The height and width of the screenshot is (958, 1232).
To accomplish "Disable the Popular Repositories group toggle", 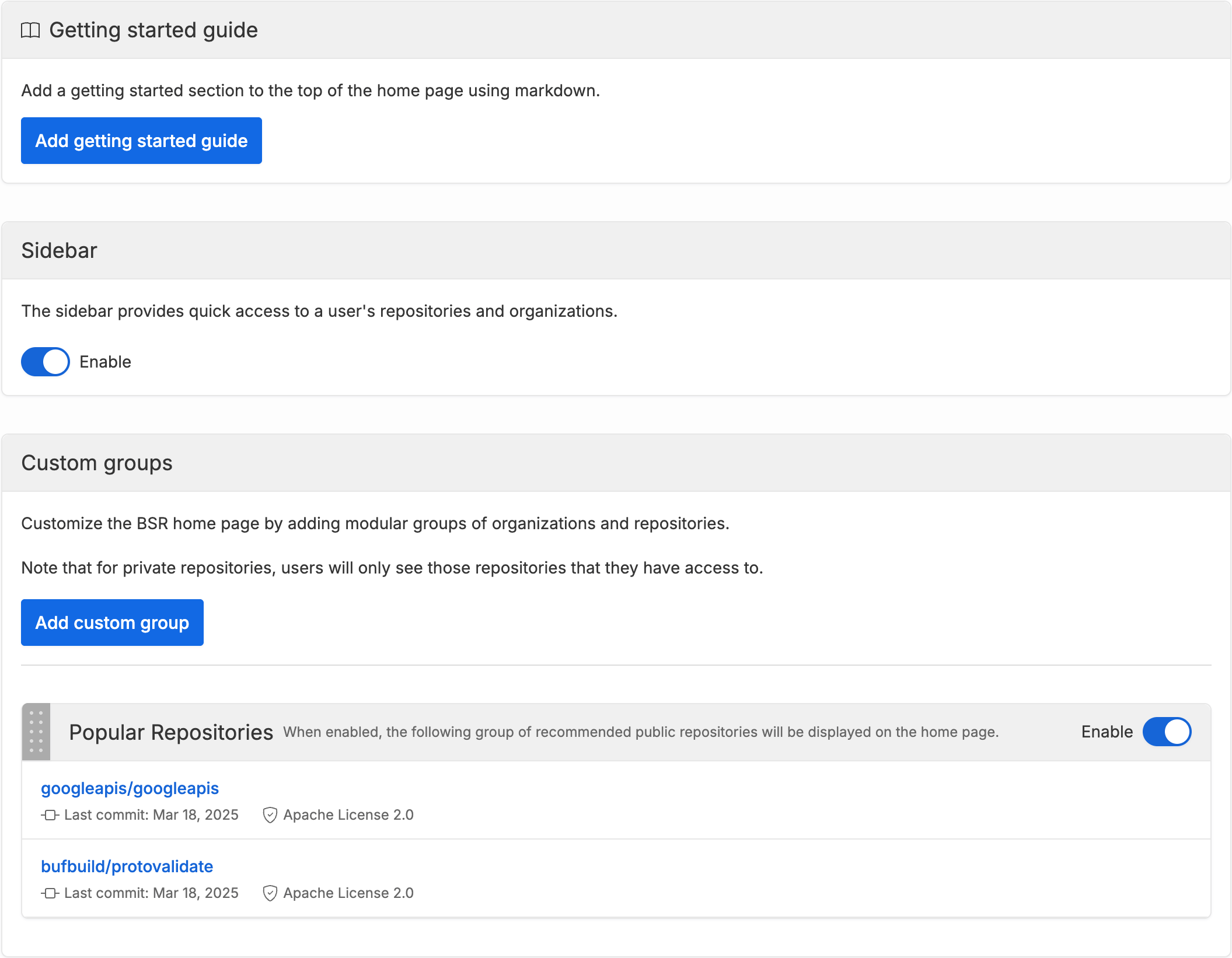I will pos(1167,732).
